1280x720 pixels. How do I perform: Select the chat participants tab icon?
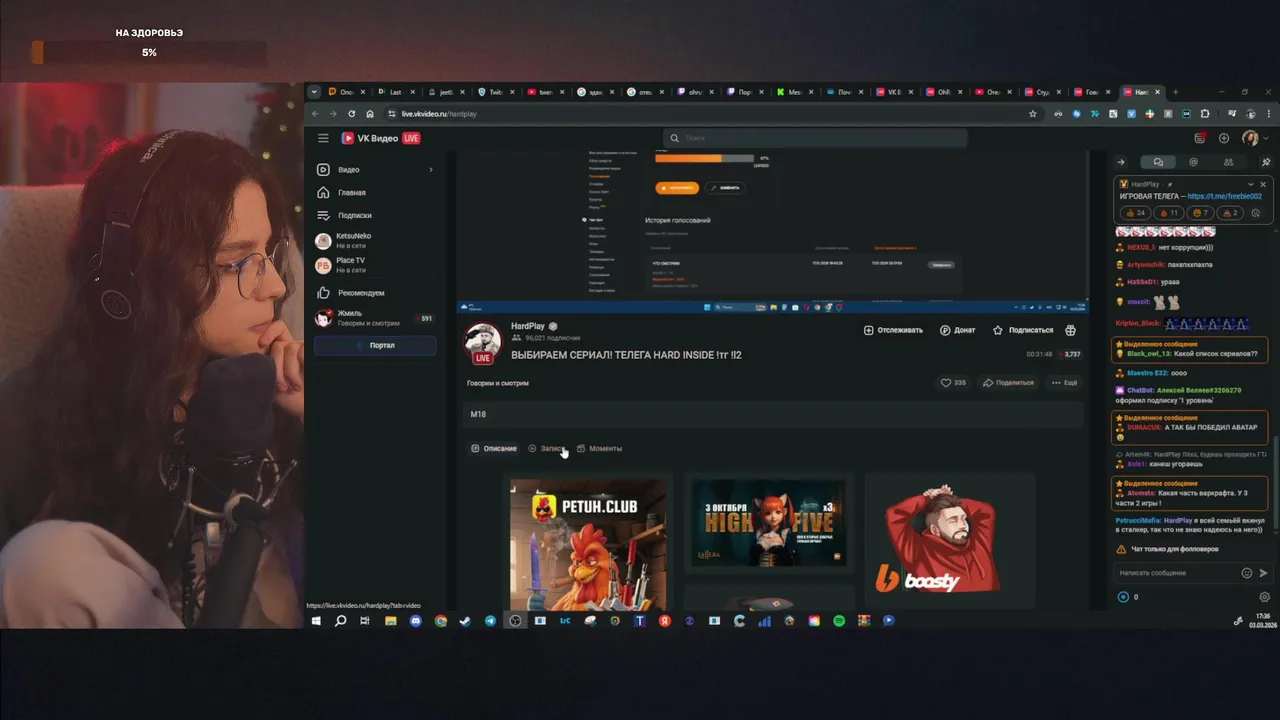click(1228, 162)
